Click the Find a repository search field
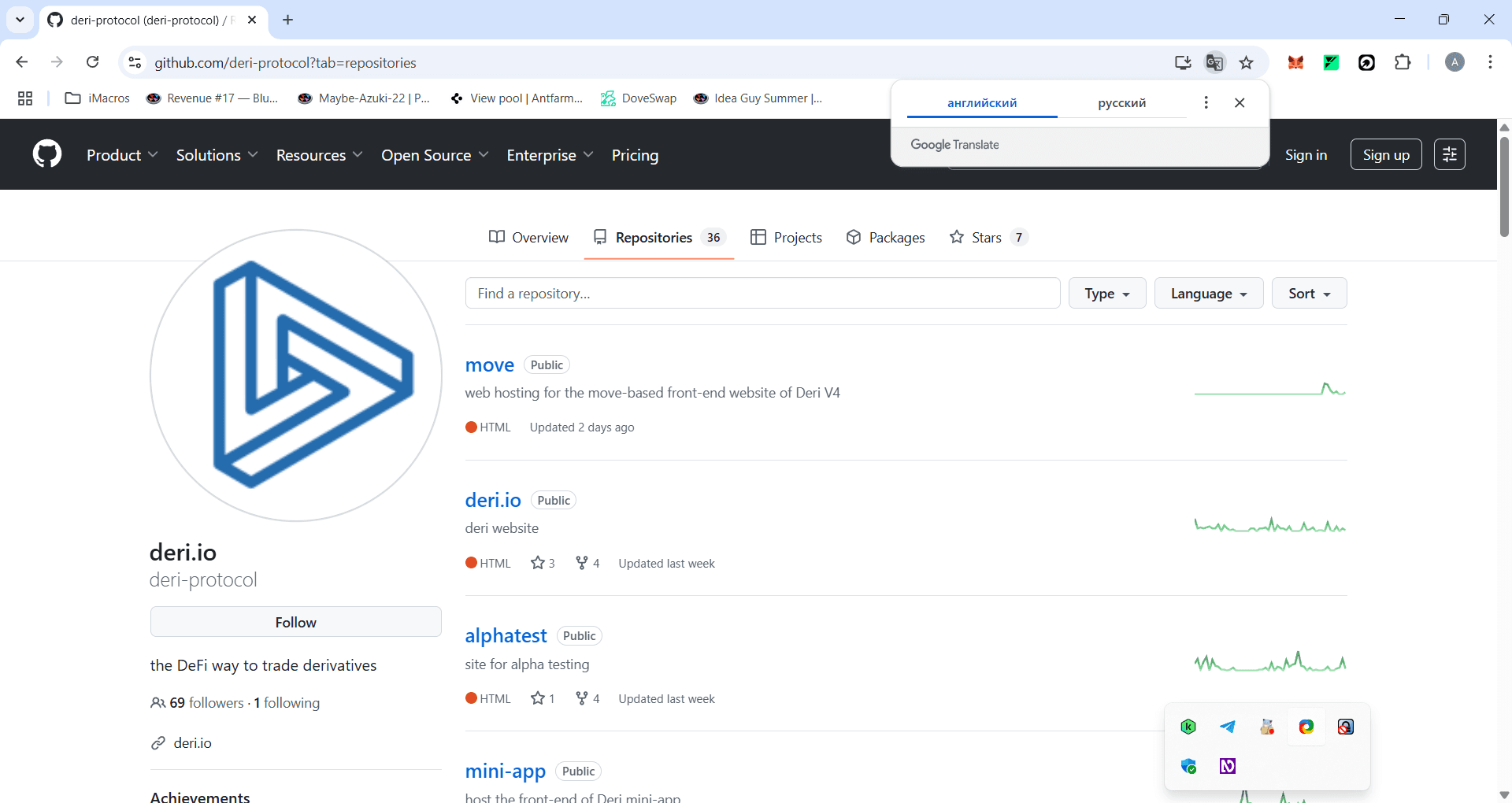The image size is (1512, 803). [x=762, y=293]
